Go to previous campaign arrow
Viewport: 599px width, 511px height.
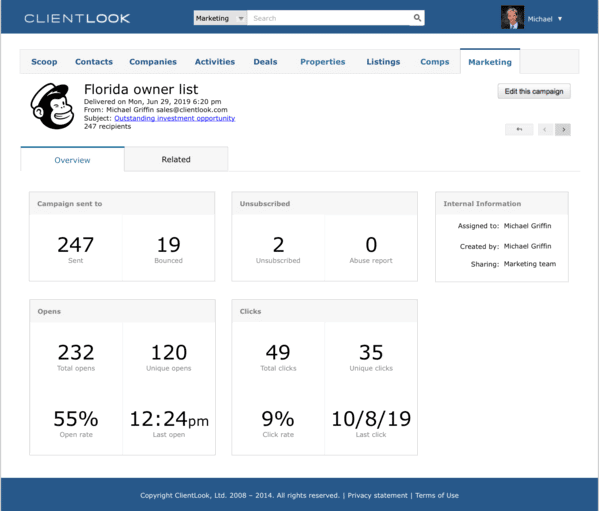click(545, 129)
